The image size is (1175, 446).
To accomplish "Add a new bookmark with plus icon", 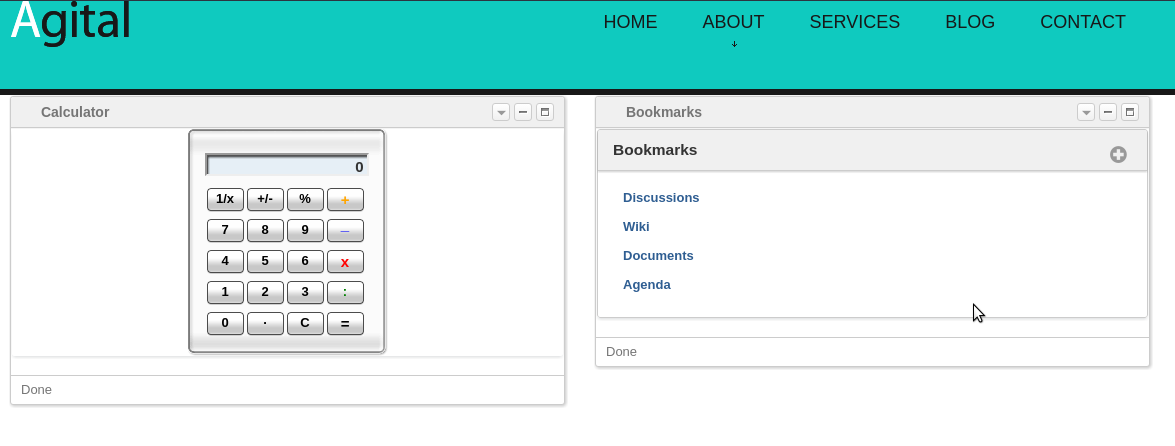I will pyautogui.click(x=1118, y=154).
